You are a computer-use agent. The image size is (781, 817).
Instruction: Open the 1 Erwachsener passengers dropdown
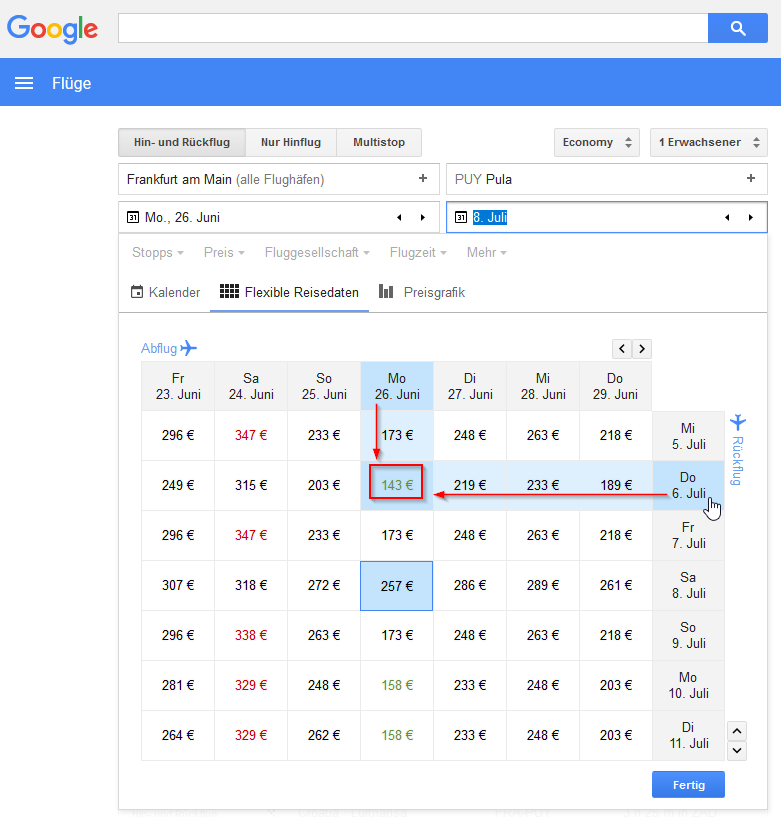coord(709,142)
